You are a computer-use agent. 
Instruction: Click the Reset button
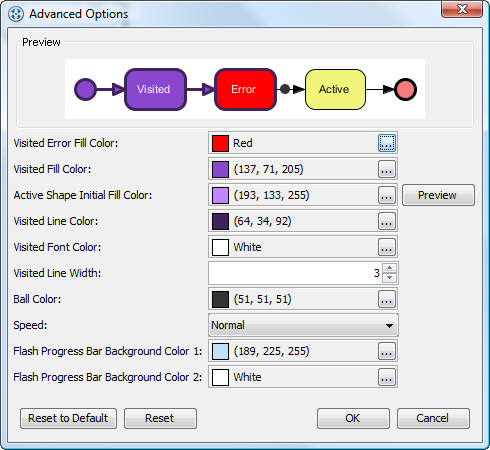point(160,418)
